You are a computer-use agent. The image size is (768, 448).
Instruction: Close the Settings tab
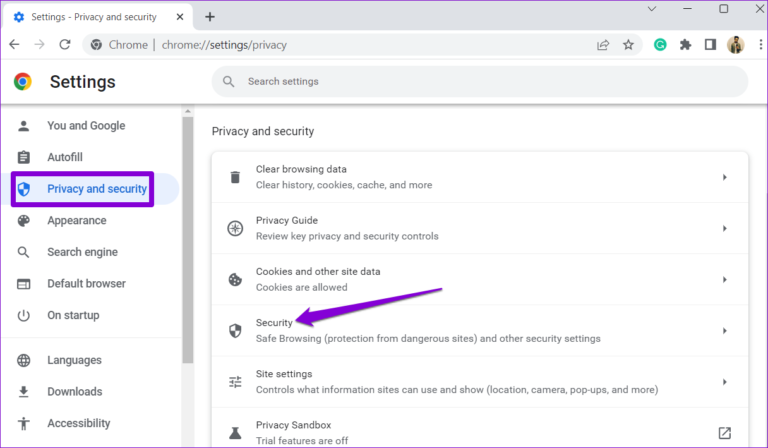tap(180, 17)
